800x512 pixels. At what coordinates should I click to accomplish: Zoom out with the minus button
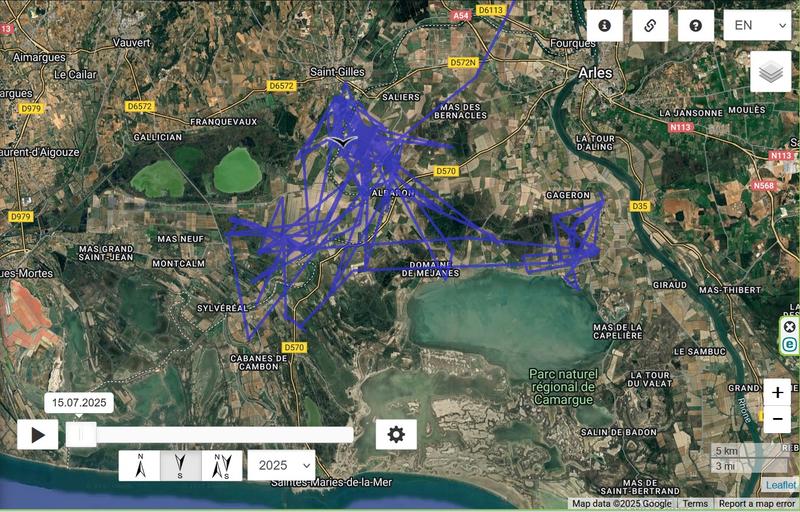[x=777, y=419]
